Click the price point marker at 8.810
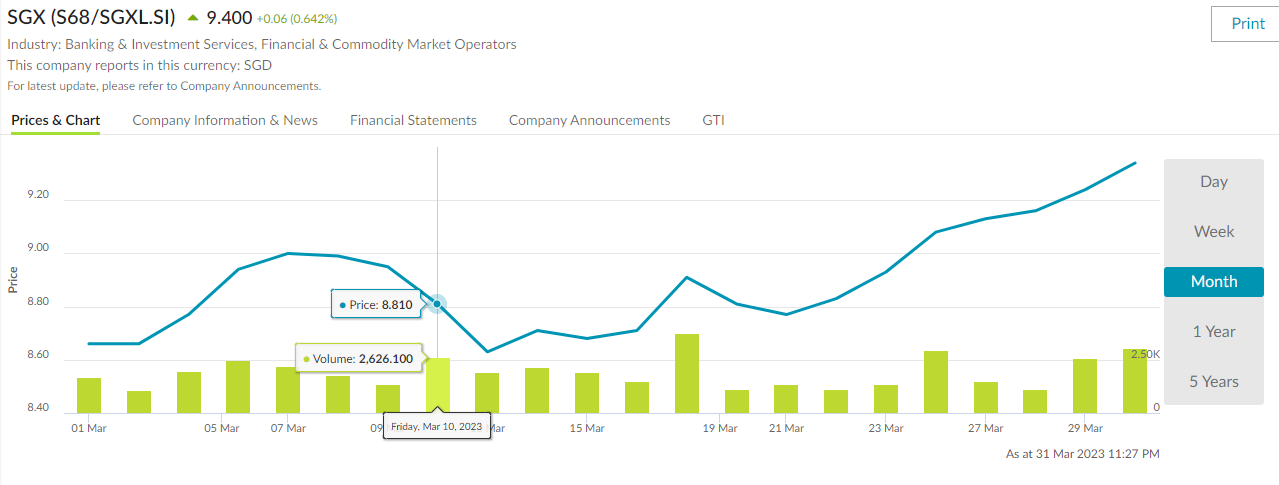The height and width of the screenshot is (485, 1279). 437,303
